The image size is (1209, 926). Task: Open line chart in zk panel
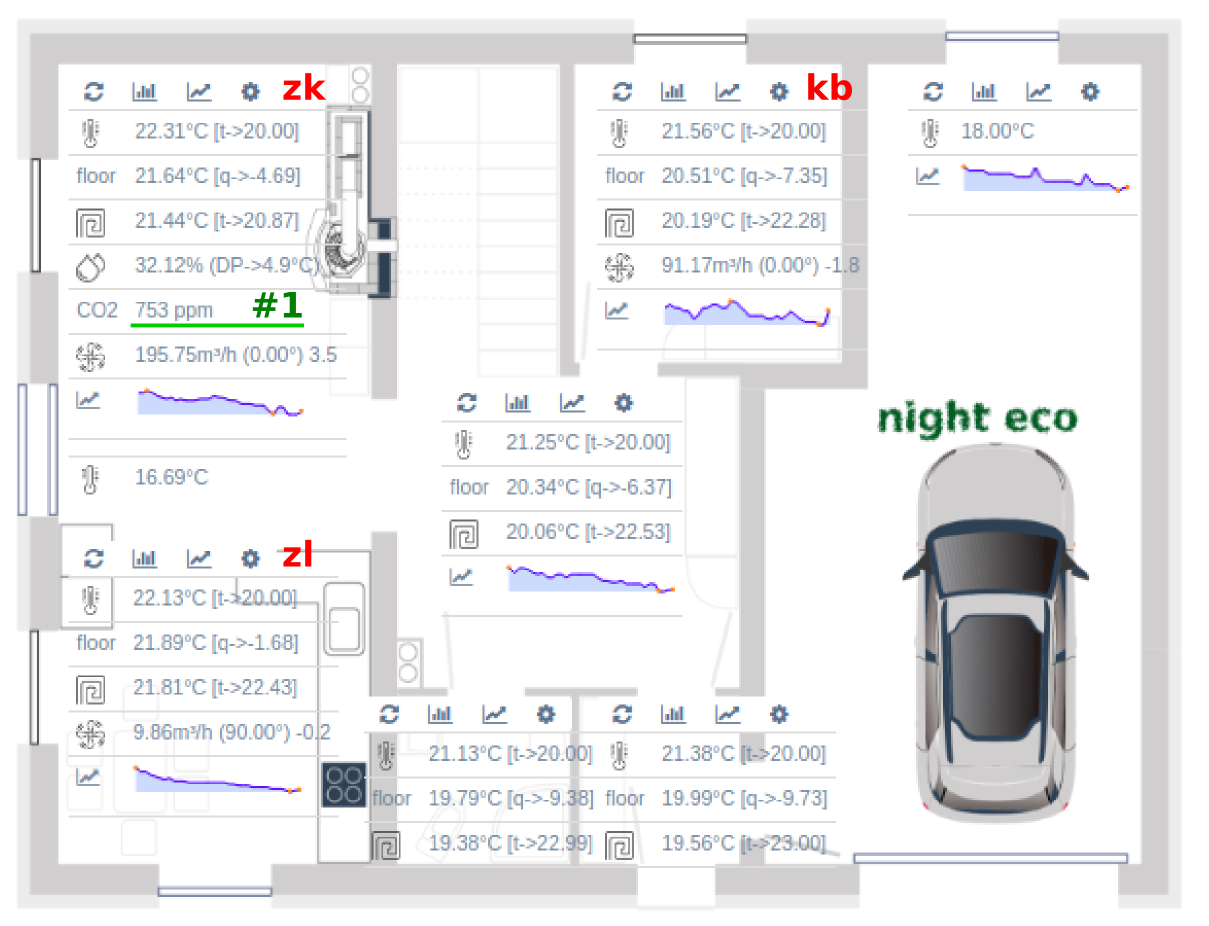tap(199, 92)
